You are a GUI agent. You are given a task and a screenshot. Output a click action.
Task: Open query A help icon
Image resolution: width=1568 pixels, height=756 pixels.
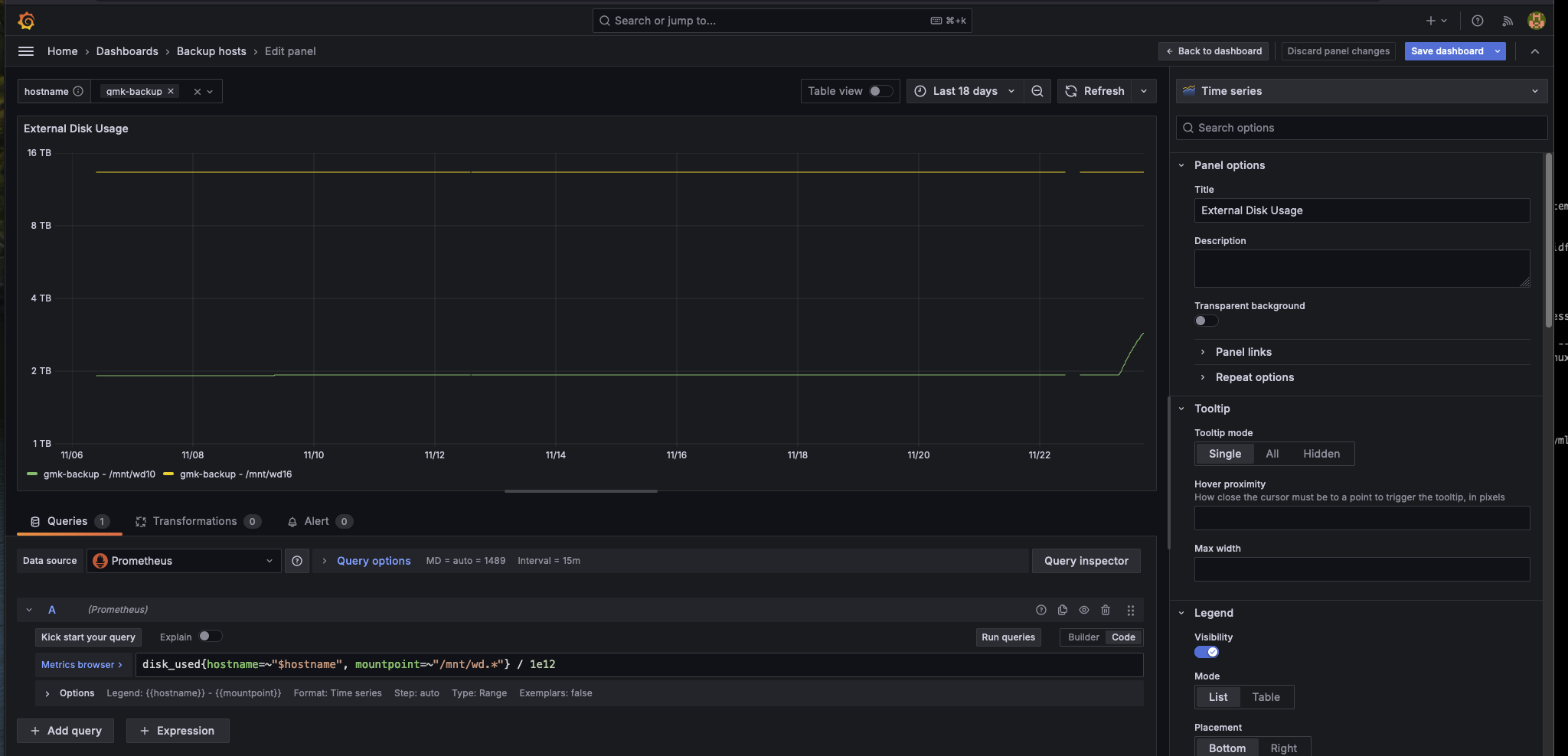coord(1041,610)
